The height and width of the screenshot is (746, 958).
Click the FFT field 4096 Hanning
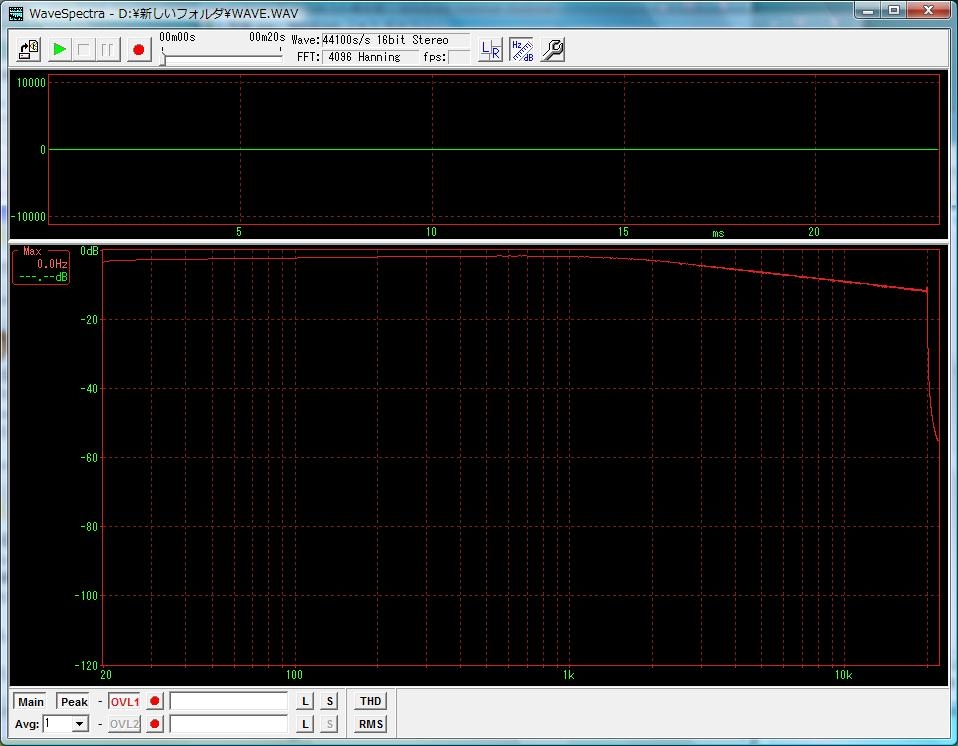pos(371,57)
